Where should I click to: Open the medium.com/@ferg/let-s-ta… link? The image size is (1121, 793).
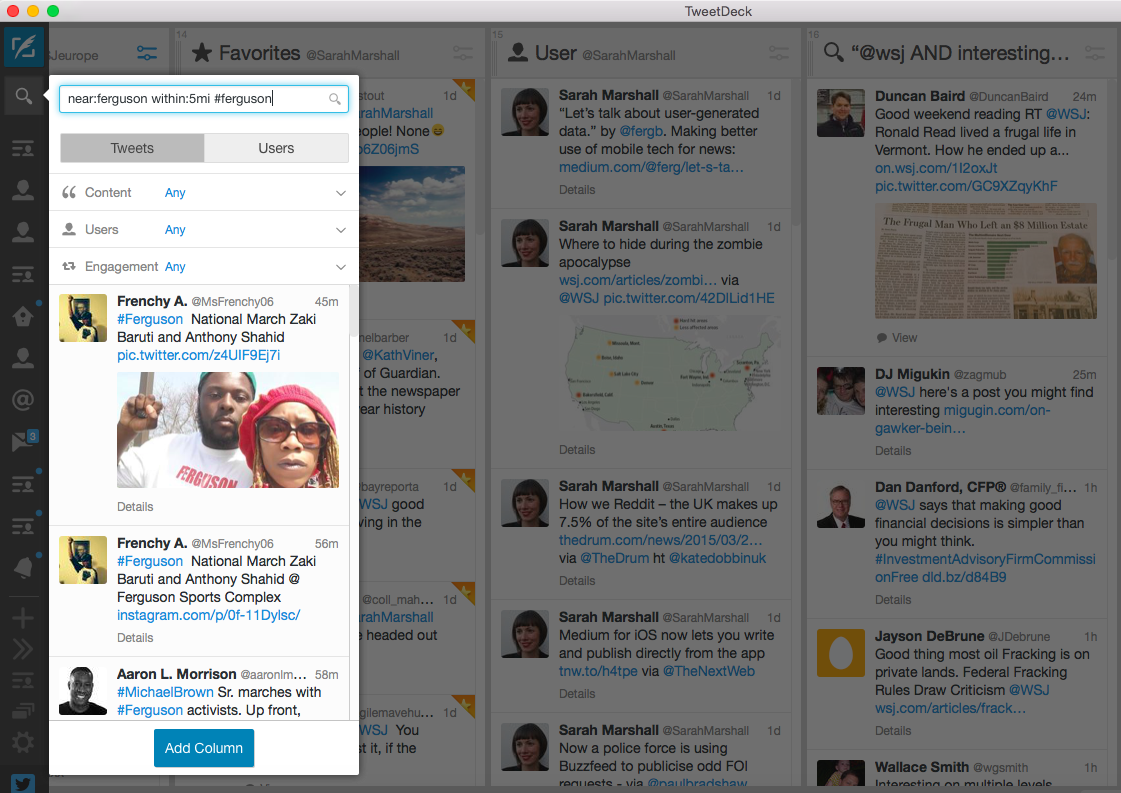[651, 167]
